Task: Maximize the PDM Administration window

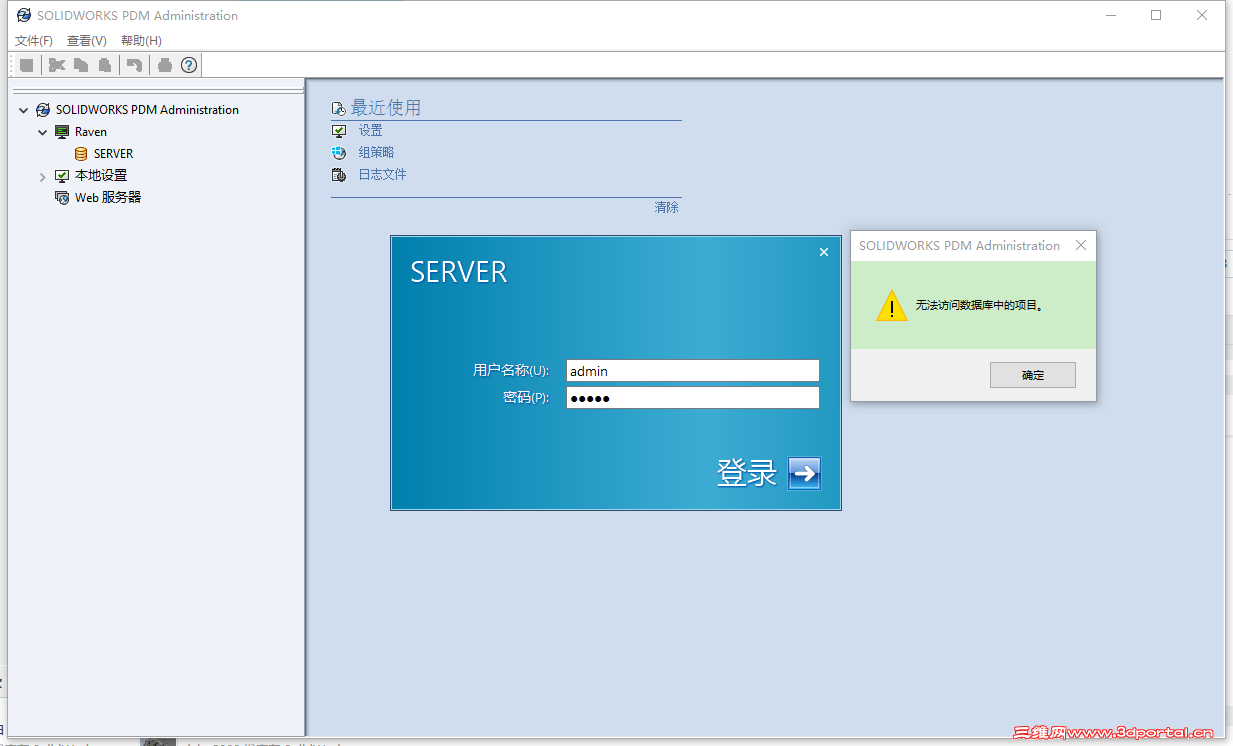Action: [1156, 15]
